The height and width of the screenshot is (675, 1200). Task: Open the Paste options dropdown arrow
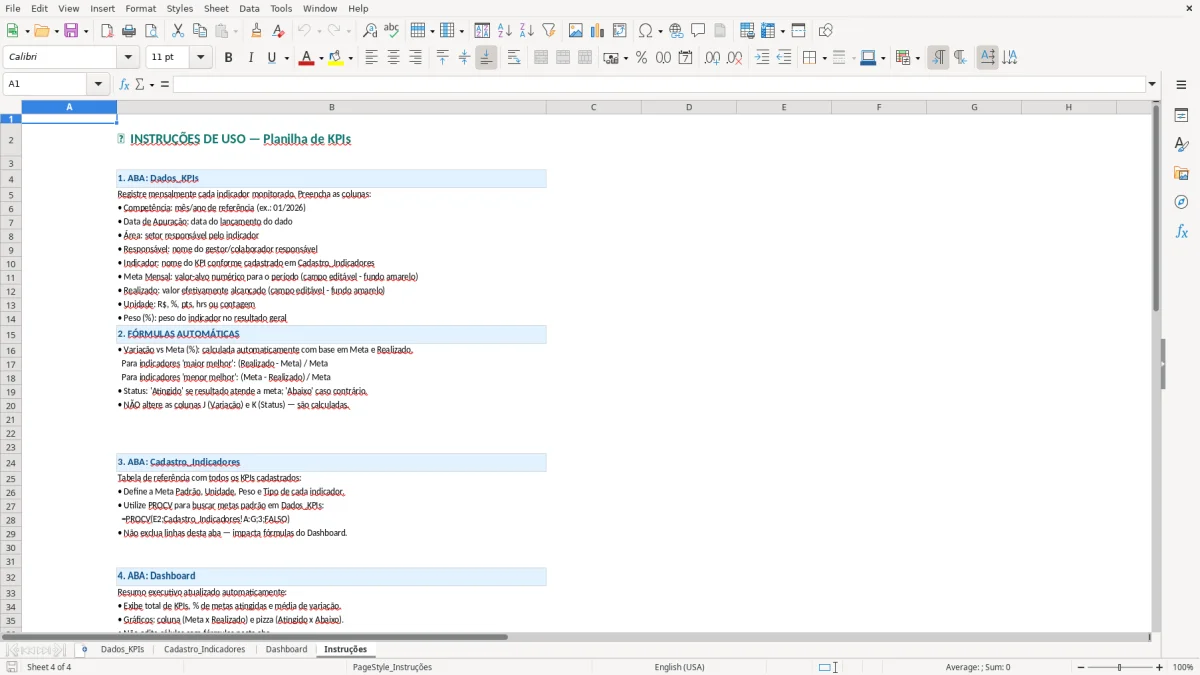236,31
